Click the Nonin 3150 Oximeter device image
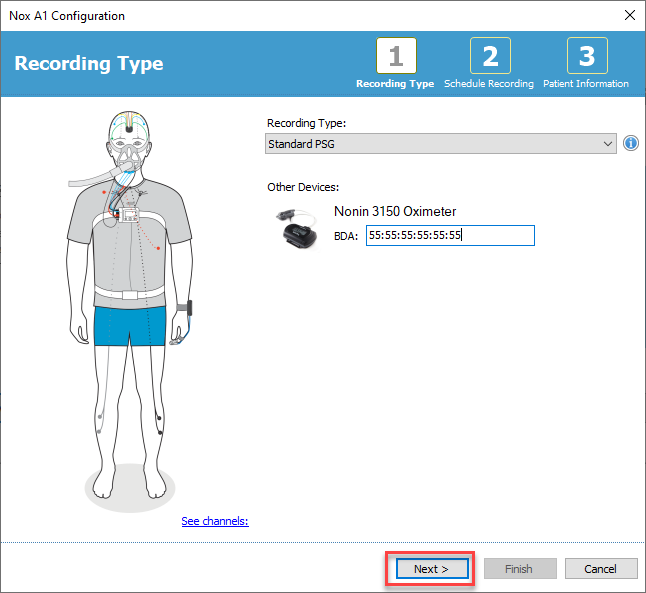The width and height of the screenshot is (646, 593). tap(298, 229)
